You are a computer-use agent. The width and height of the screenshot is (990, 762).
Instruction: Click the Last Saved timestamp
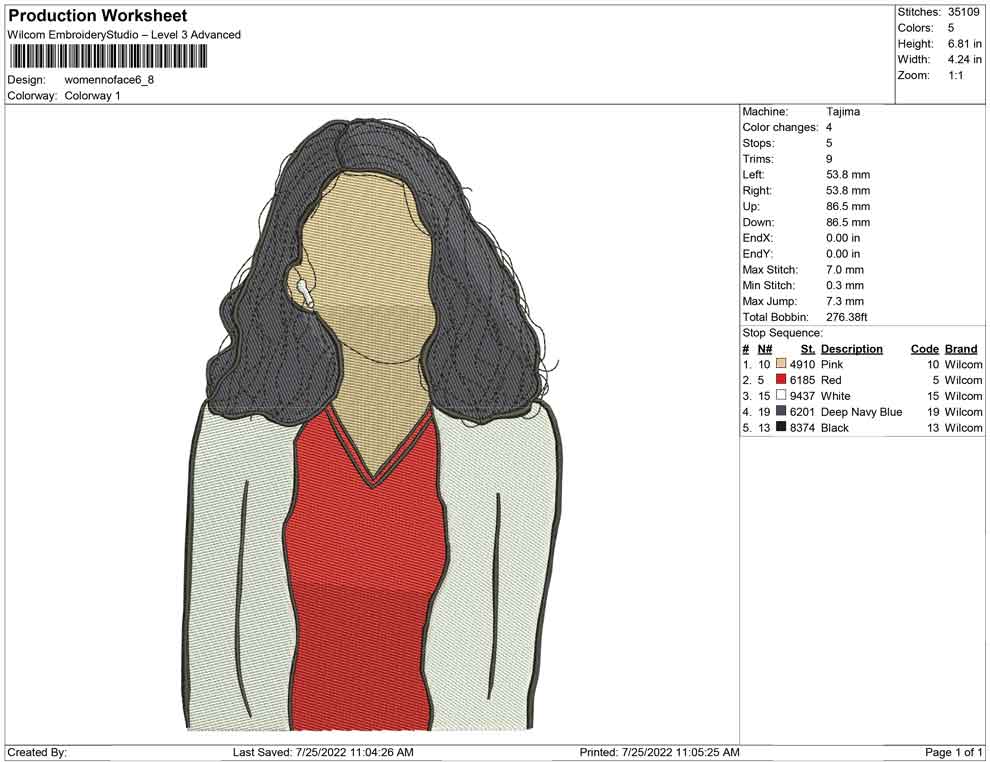click(x=323, y=752)
